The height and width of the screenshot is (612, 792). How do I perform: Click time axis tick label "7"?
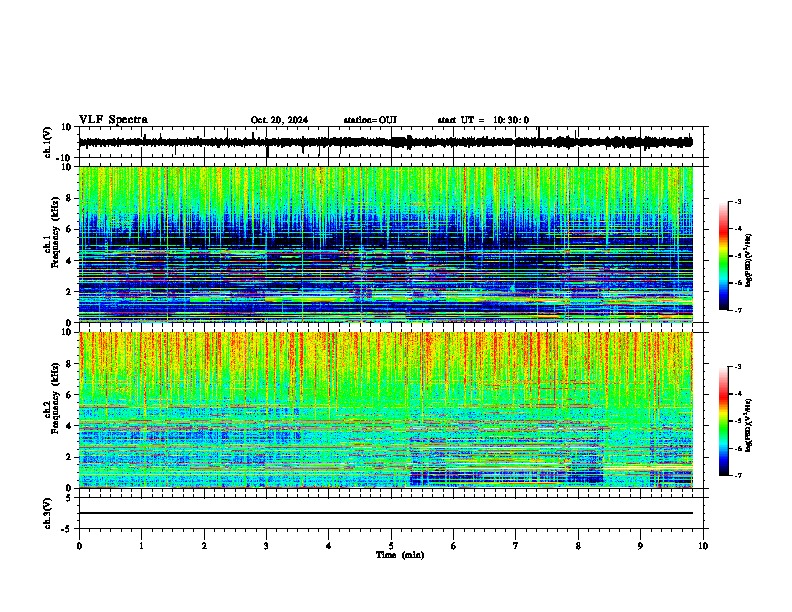coord(516,546)
